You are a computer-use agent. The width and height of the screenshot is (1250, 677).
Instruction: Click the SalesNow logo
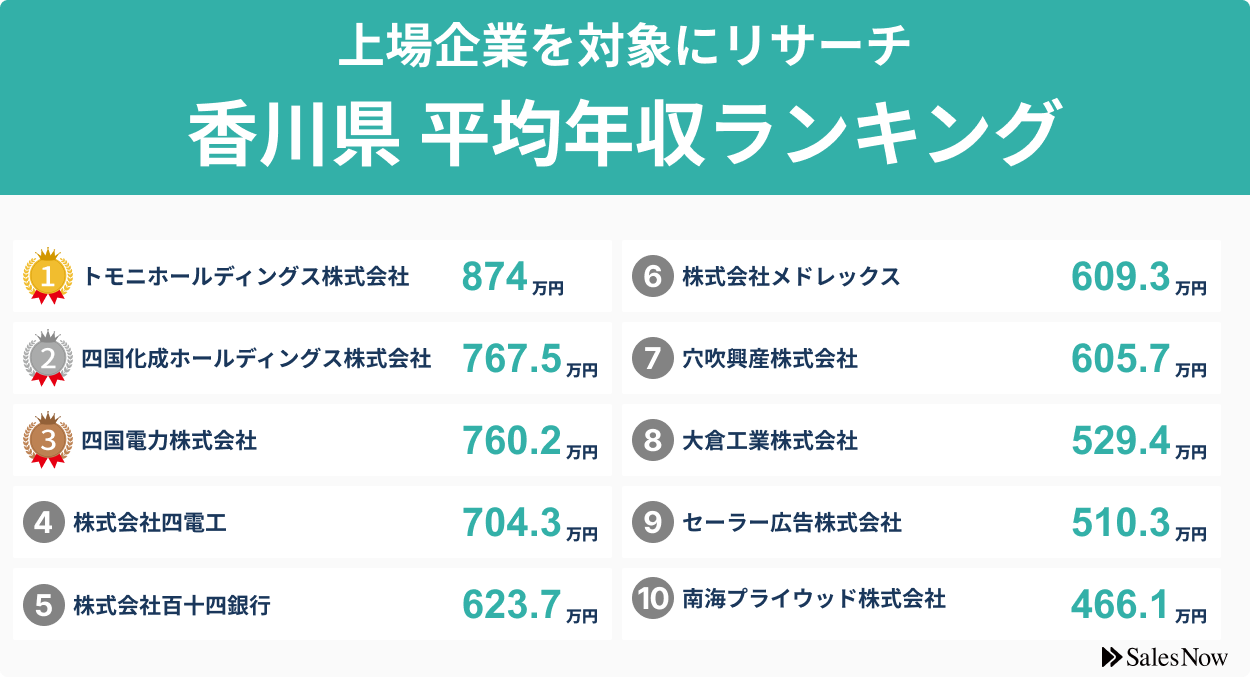click(1164, 657)
